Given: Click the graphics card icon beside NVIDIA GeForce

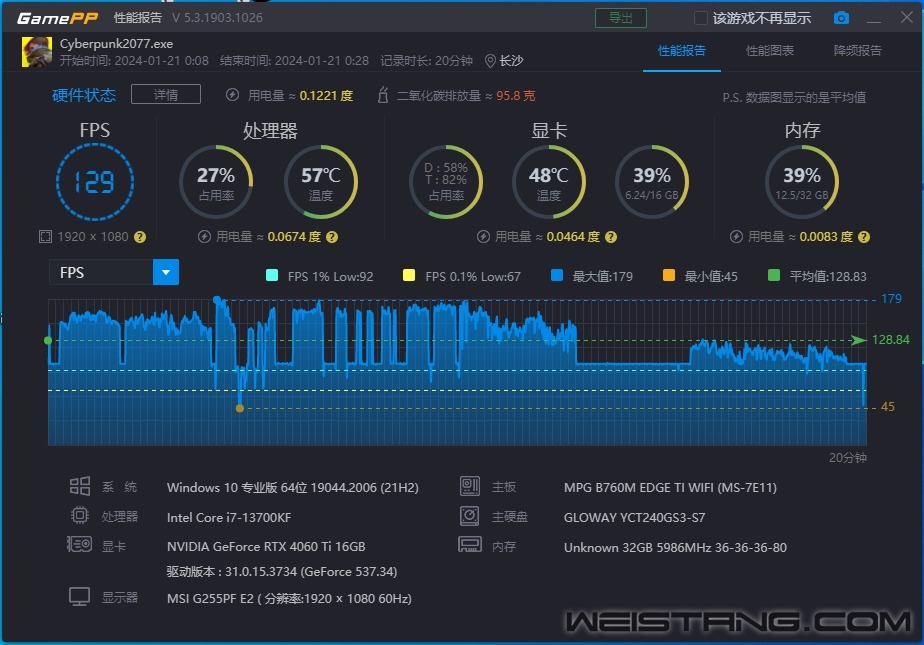Looking at the screenshot, I should [80, 544].
